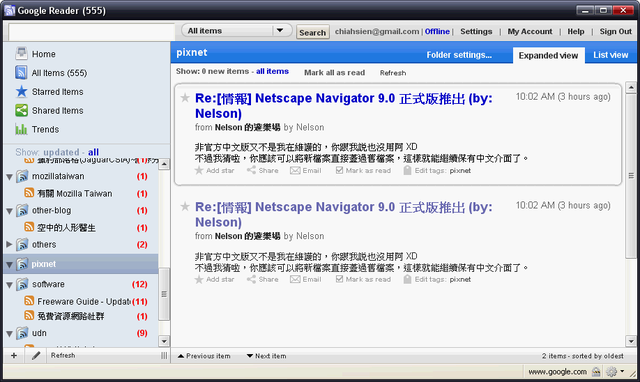Open the Home icon in sidebar
This screenshot has height=382, width=640.
(21, 53)
